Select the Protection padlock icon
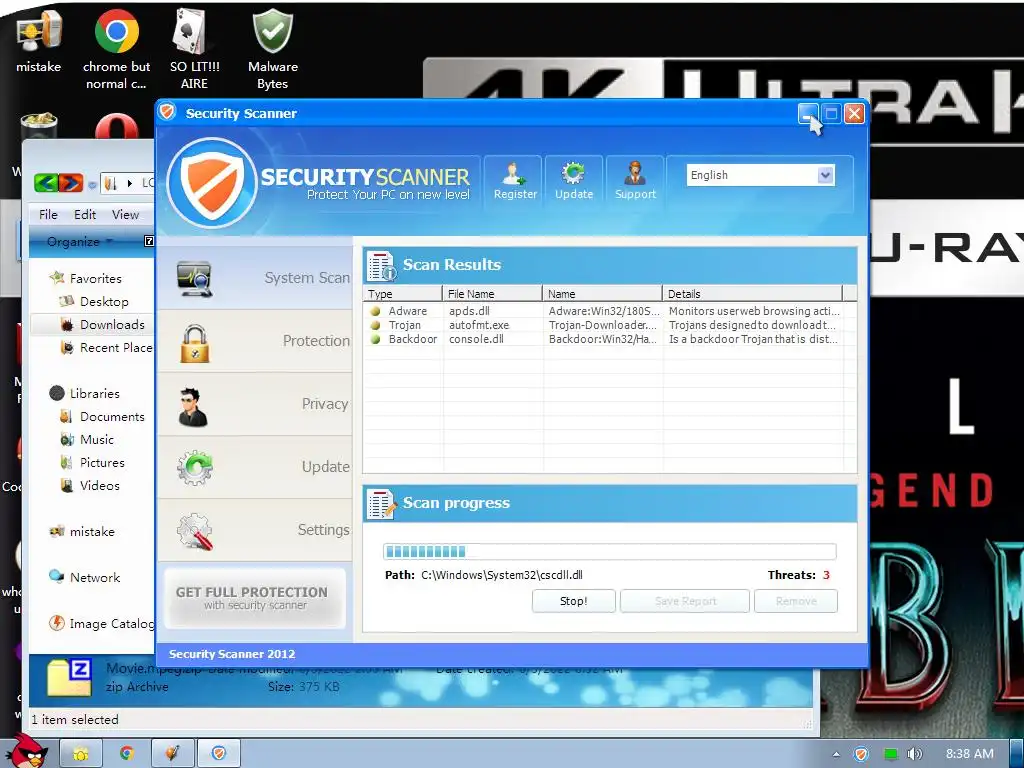Image resolution: width=1024 pixels, height=768 pixels. tap(195, 344)
